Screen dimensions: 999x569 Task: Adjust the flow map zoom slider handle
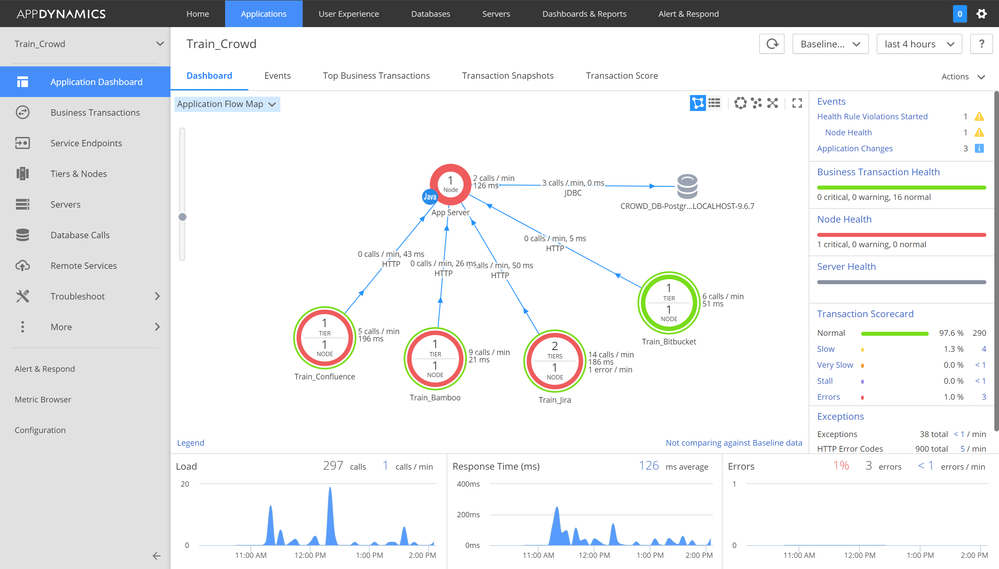click(182, 217)
